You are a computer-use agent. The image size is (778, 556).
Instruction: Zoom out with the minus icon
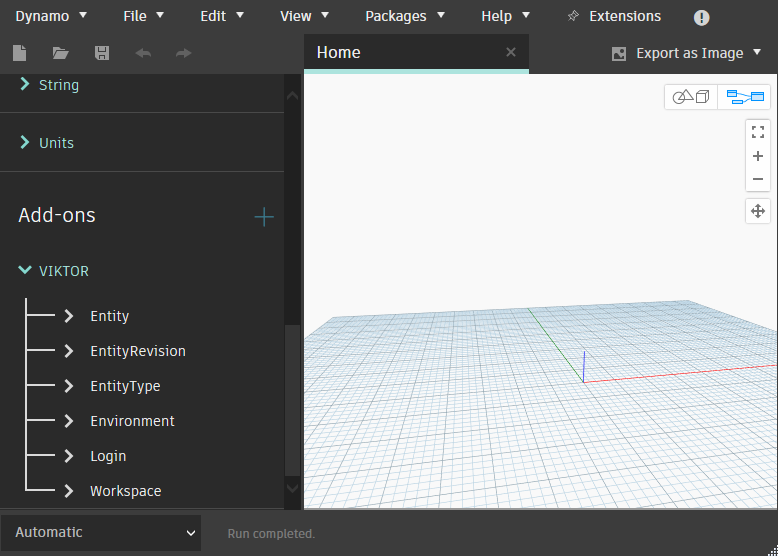pyautogui.click(x=758, y=179)
